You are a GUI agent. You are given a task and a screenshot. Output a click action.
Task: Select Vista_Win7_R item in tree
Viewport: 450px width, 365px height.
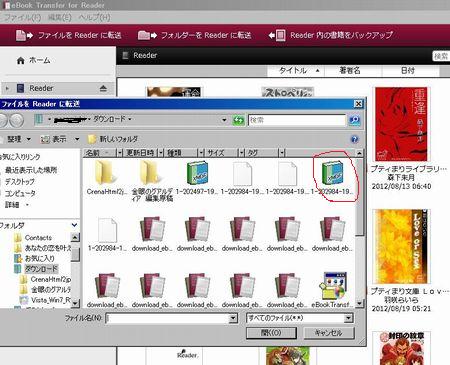pos(45,300)
